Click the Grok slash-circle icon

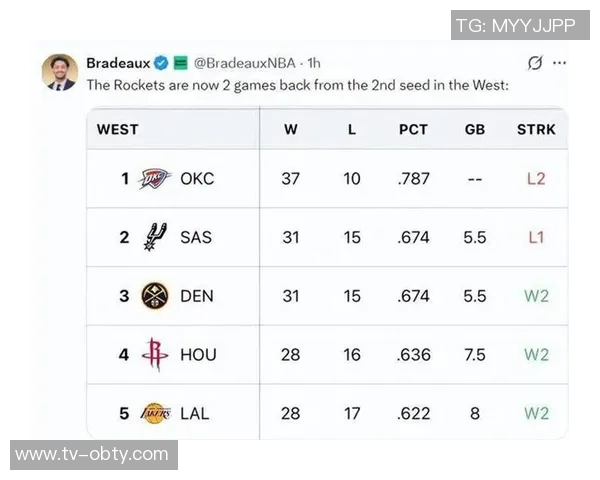click(534, 63)
